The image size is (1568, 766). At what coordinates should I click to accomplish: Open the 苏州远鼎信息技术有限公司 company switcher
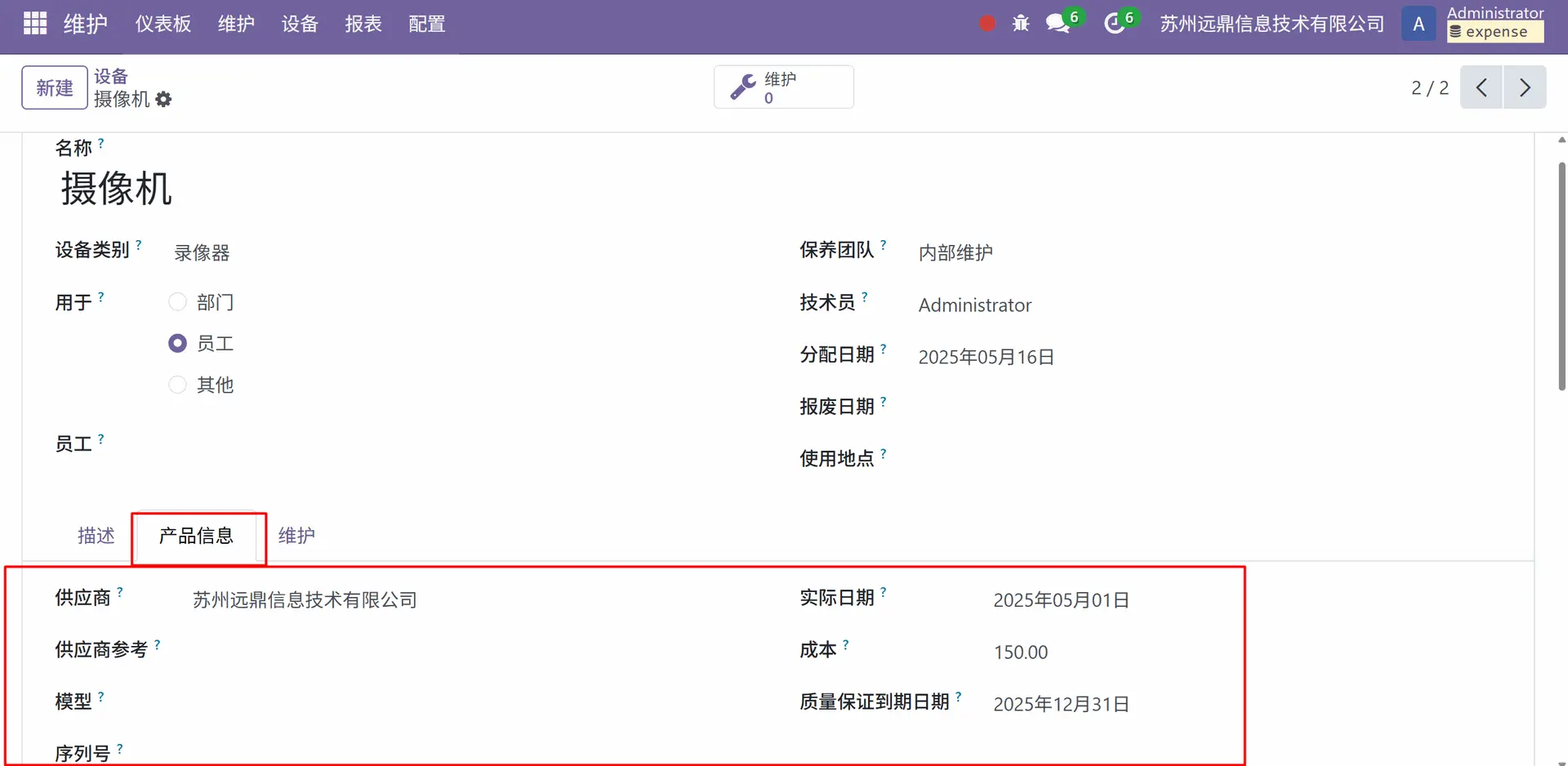pyautogui.click(x=1272, y=24)
